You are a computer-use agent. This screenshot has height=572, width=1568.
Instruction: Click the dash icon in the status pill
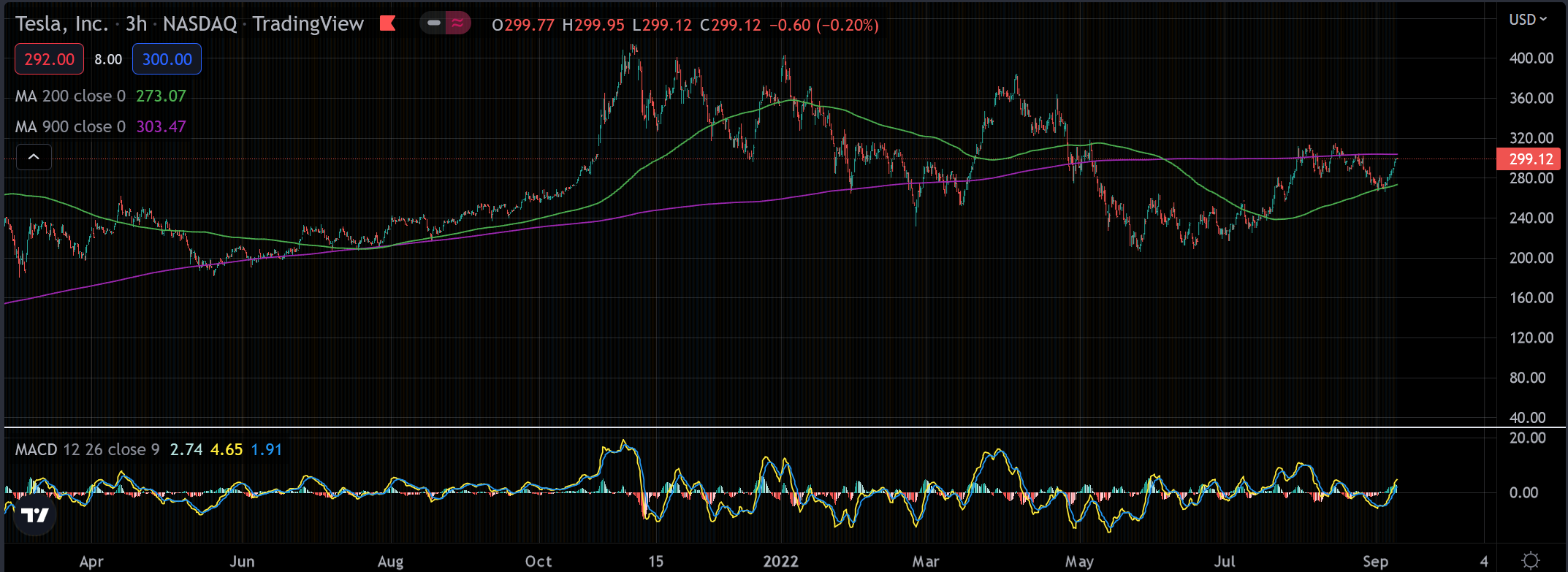click(433, 23)
